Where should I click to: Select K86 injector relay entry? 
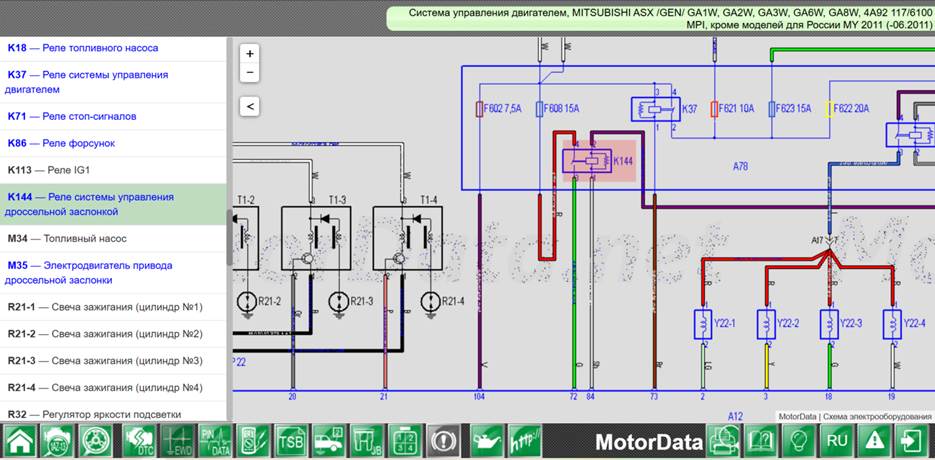coord(113,143)
